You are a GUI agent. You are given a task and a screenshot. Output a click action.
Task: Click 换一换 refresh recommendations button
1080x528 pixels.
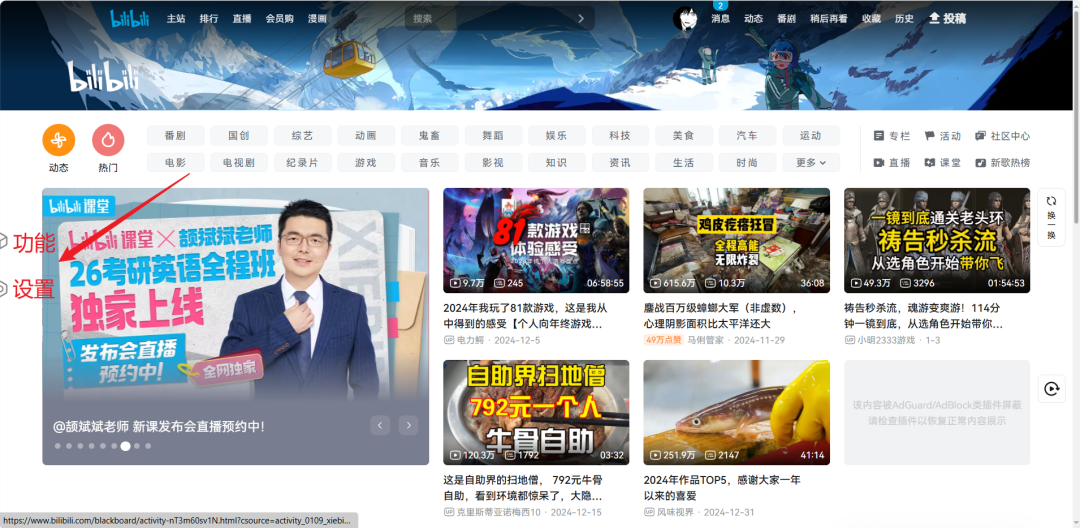click(1051, 217)
